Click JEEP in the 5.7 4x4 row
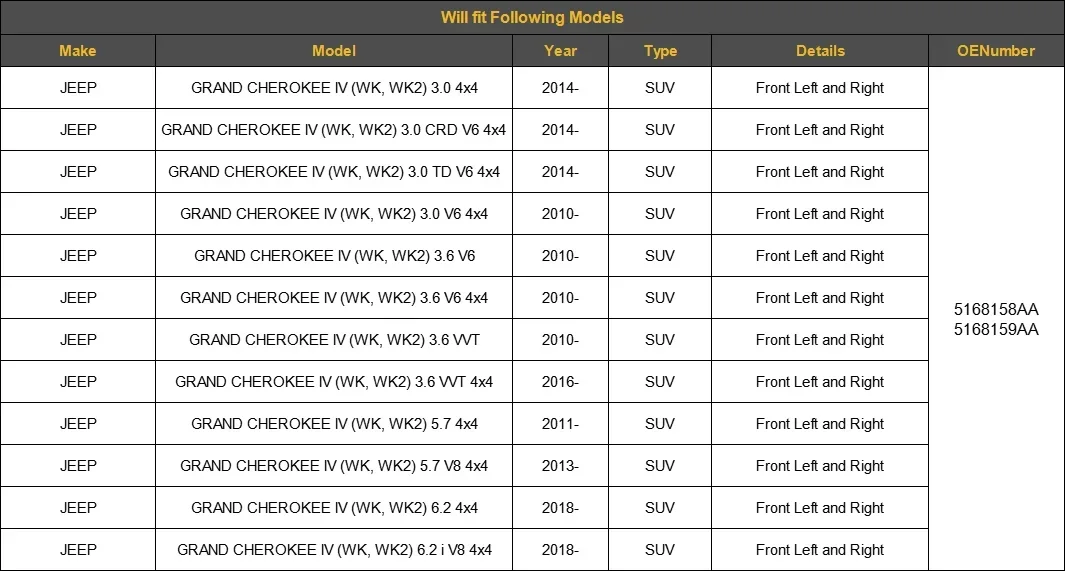 78,424
